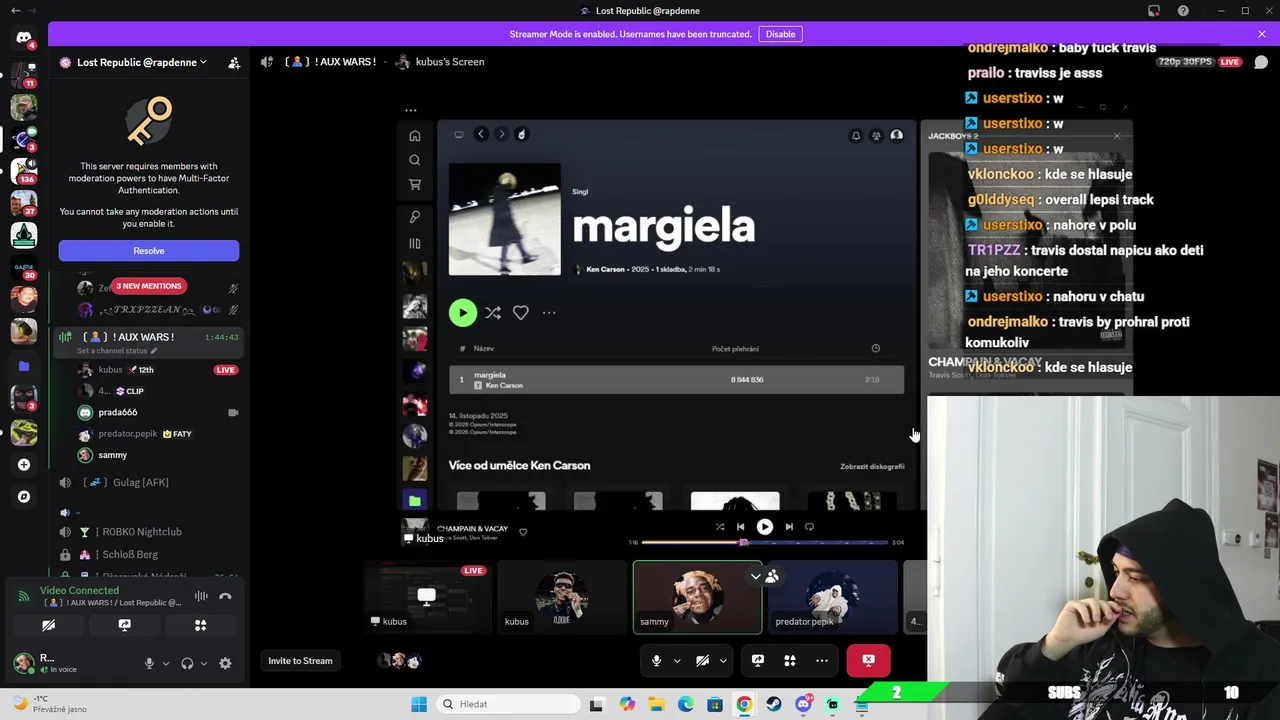The height and width of the screenshot is (720, 1280).
Task: Open the chat bubble icon top right
Action: point(1261,62)
